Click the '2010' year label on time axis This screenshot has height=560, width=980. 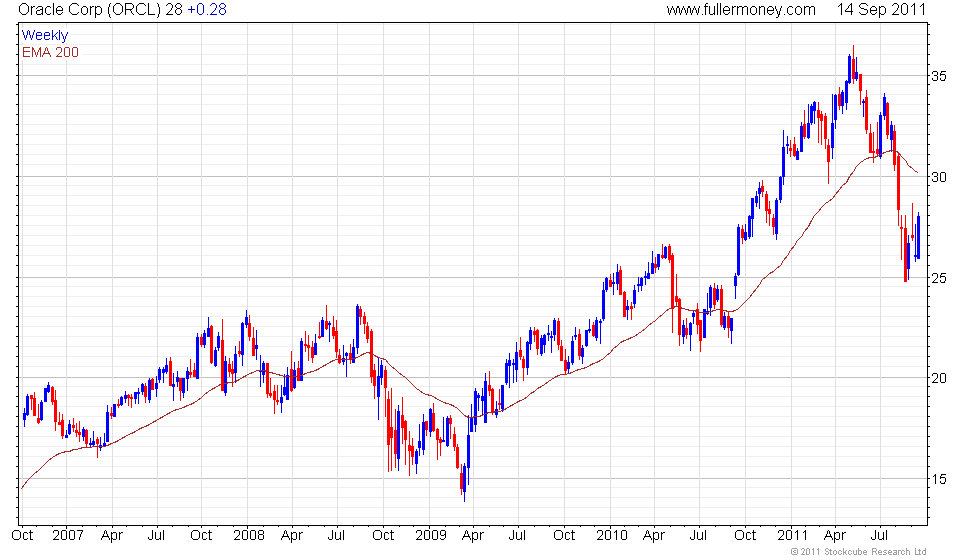tap(611, 536)
